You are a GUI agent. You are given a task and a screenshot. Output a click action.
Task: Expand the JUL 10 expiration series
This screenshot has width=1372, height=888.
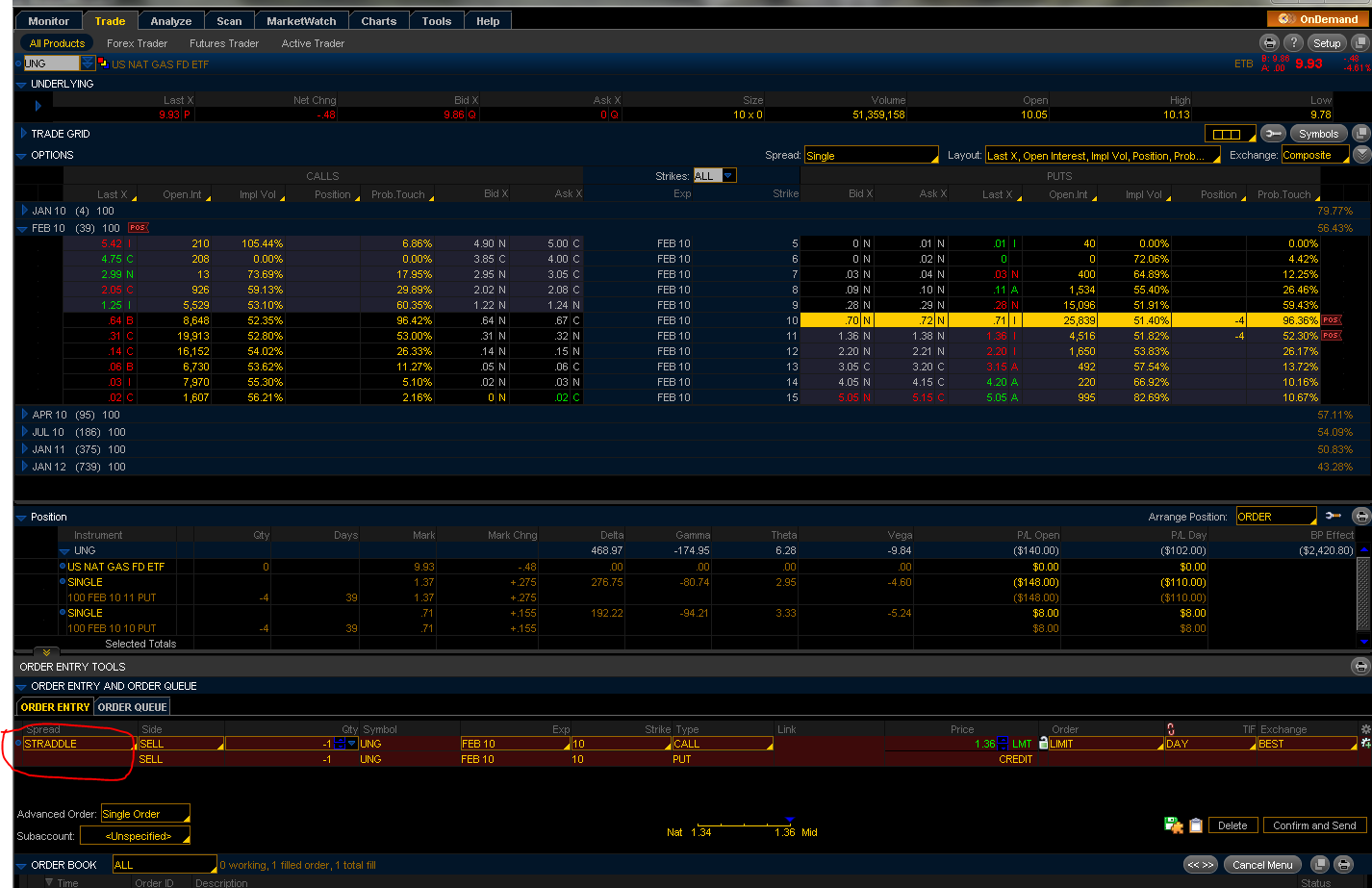pyautogui.click(x=25, y=432)
